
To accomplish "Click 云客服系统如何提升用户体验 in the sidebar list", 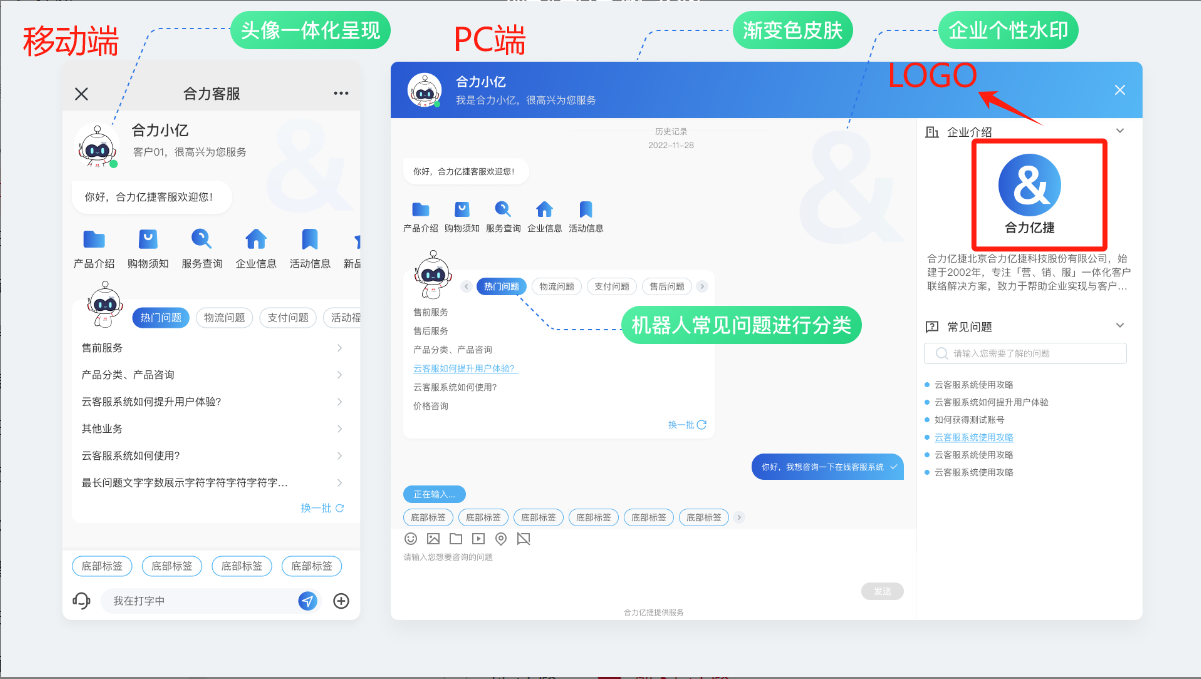I will (x=991, y=402).
